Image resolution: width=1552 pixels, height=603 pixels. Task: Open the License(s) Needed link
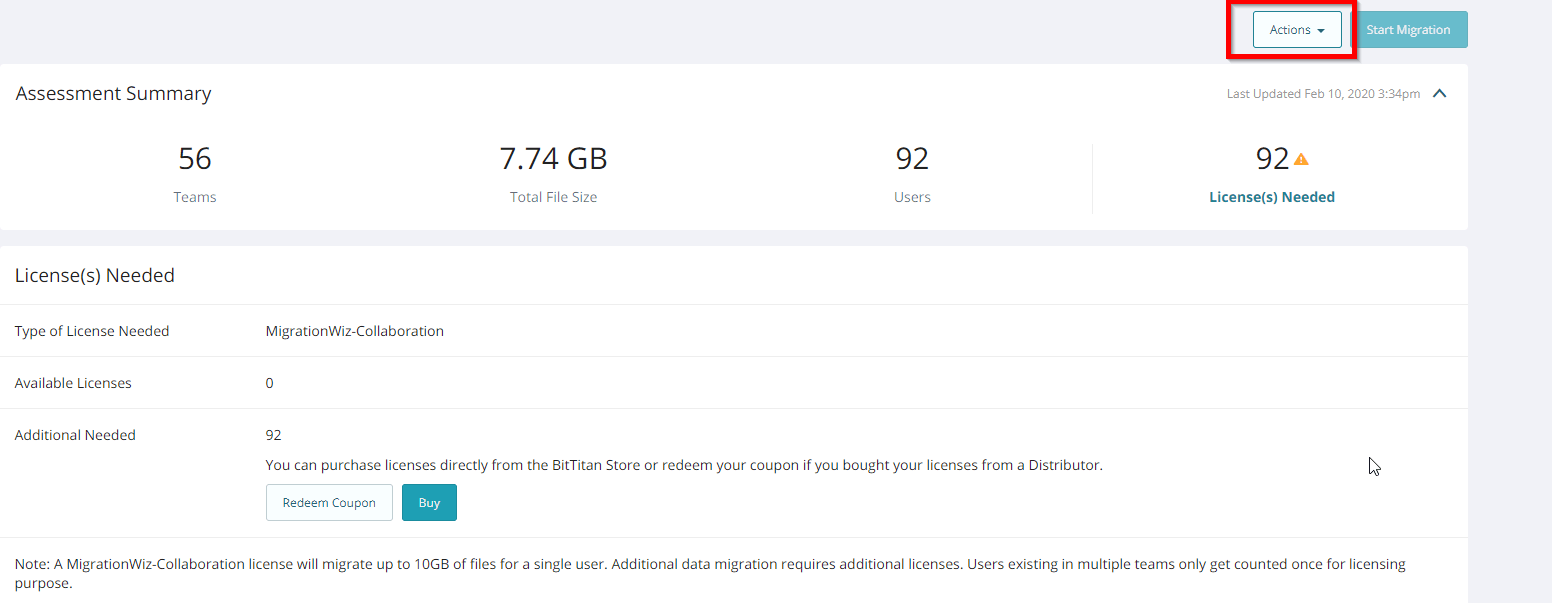(x=1271, y=197)
